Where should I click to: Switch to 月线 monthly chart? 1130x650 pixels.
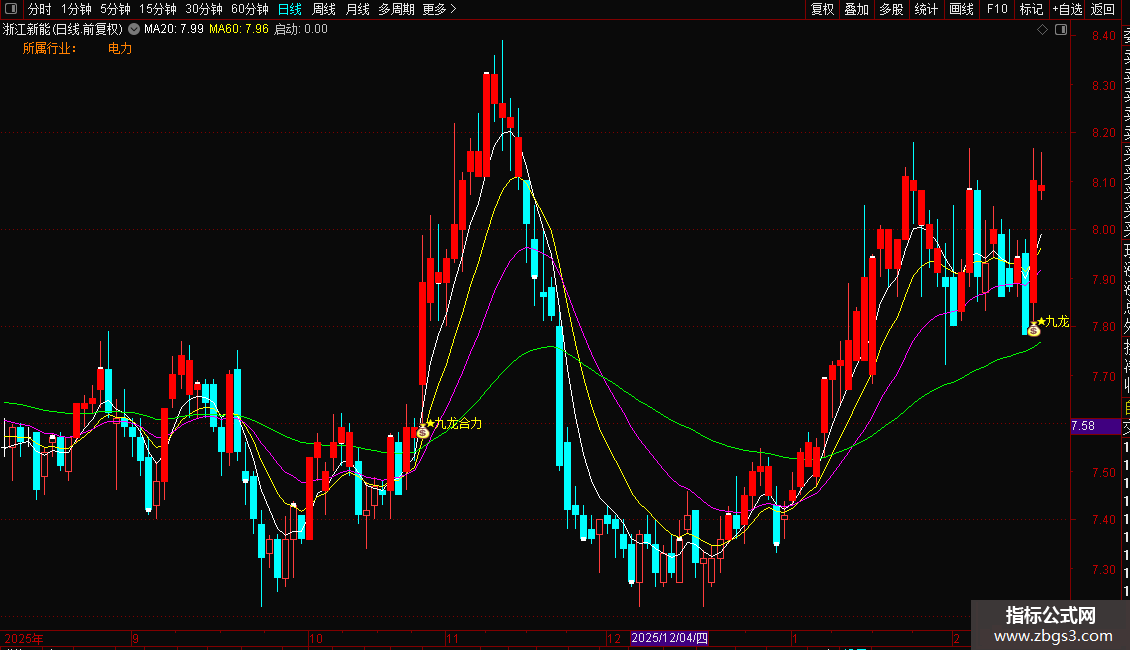click(357, 9)
